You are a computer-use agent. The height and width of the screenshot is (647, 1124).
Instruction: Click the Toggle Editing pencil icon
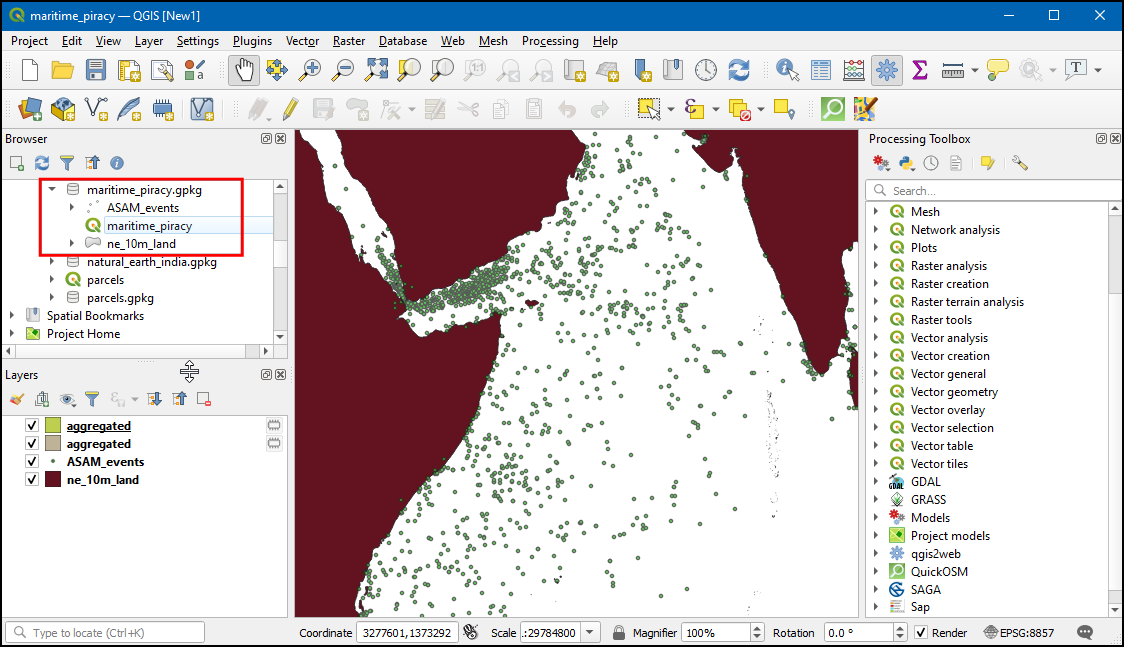pyautogui.click(x=290, y=110)
